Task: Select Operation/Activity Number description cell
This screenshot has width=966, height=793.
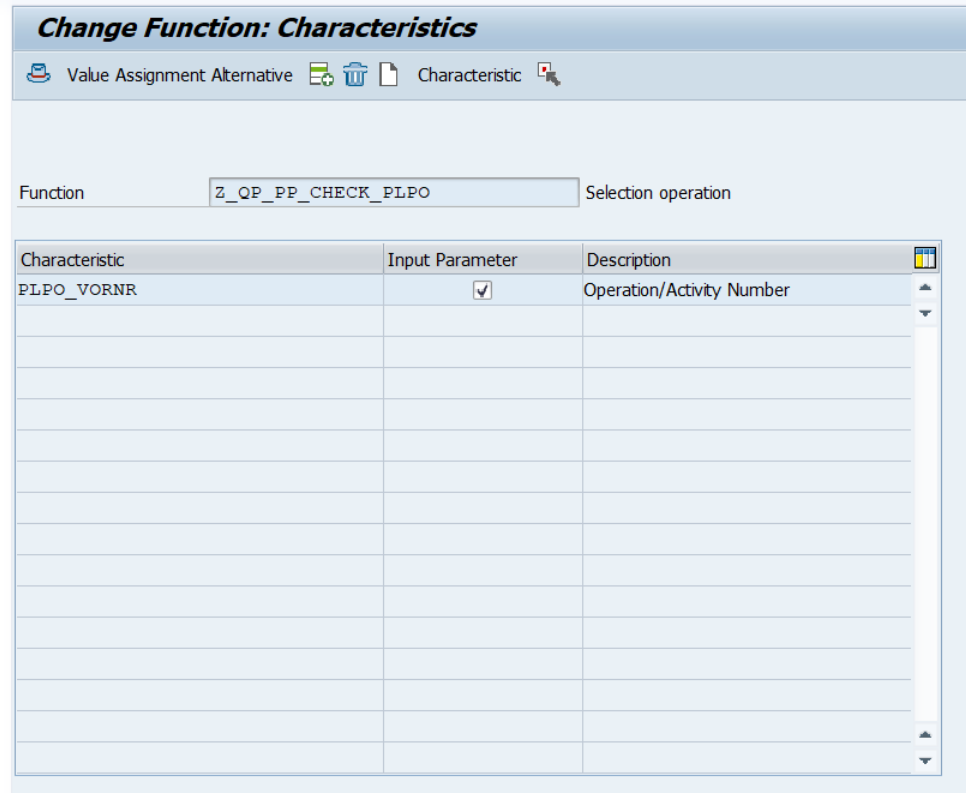Action: click(x=745, y=290)
